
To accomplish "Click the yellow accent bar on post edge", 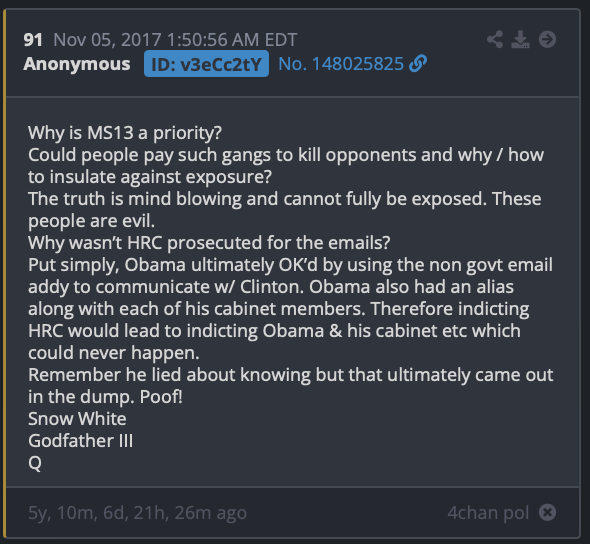I will pos(5,274).
